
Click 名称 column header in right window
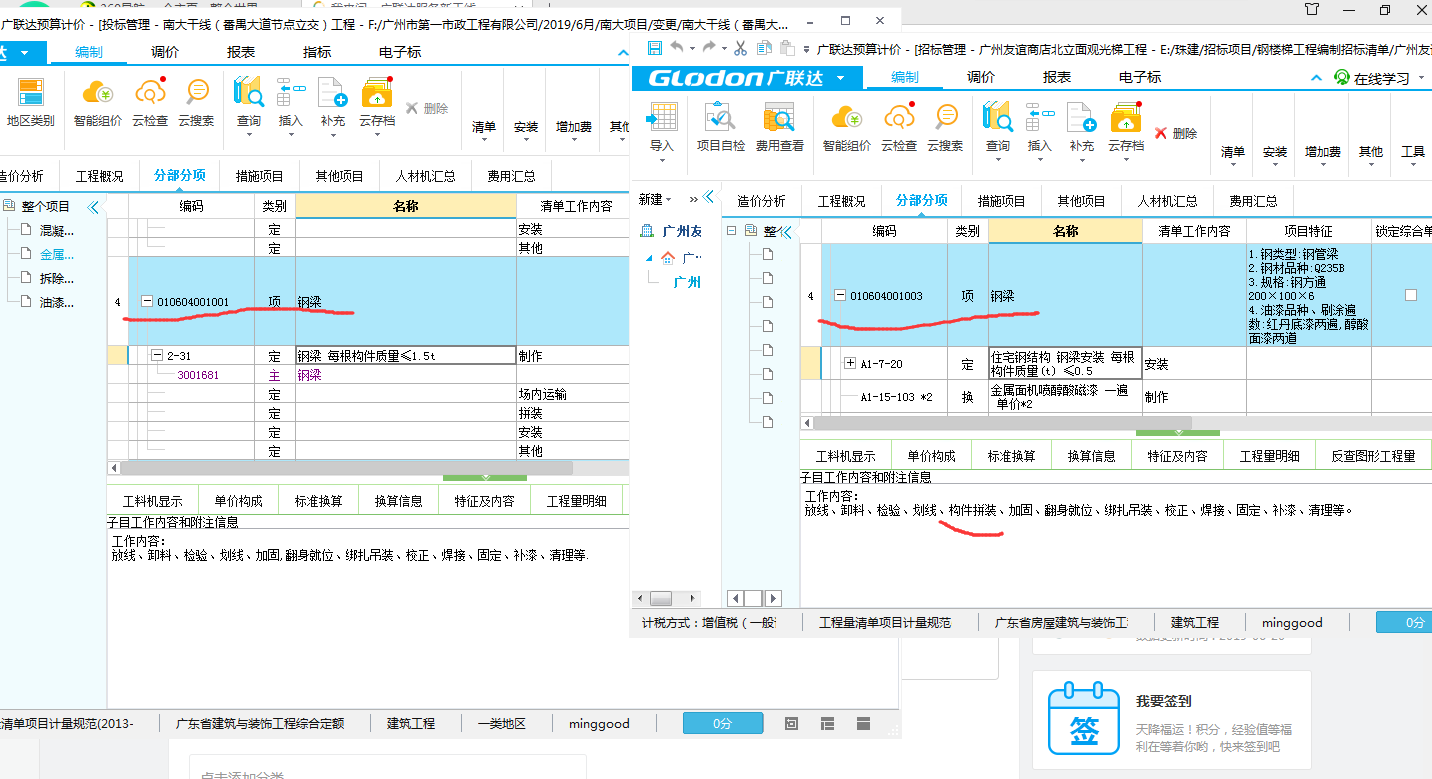pyautogui.click(x=1065, y=231)
